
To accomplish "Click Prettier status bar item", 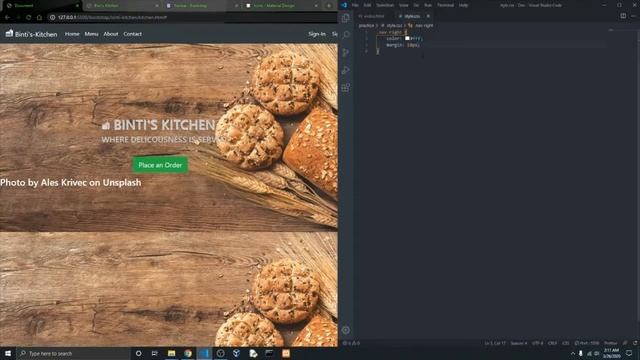I will pos(611,343).
